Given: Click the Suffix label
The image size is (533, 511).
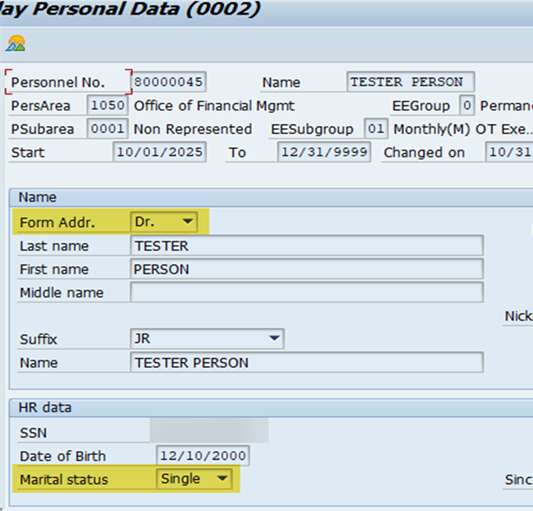Looking at the screenshot, I should tap(38, 339).
